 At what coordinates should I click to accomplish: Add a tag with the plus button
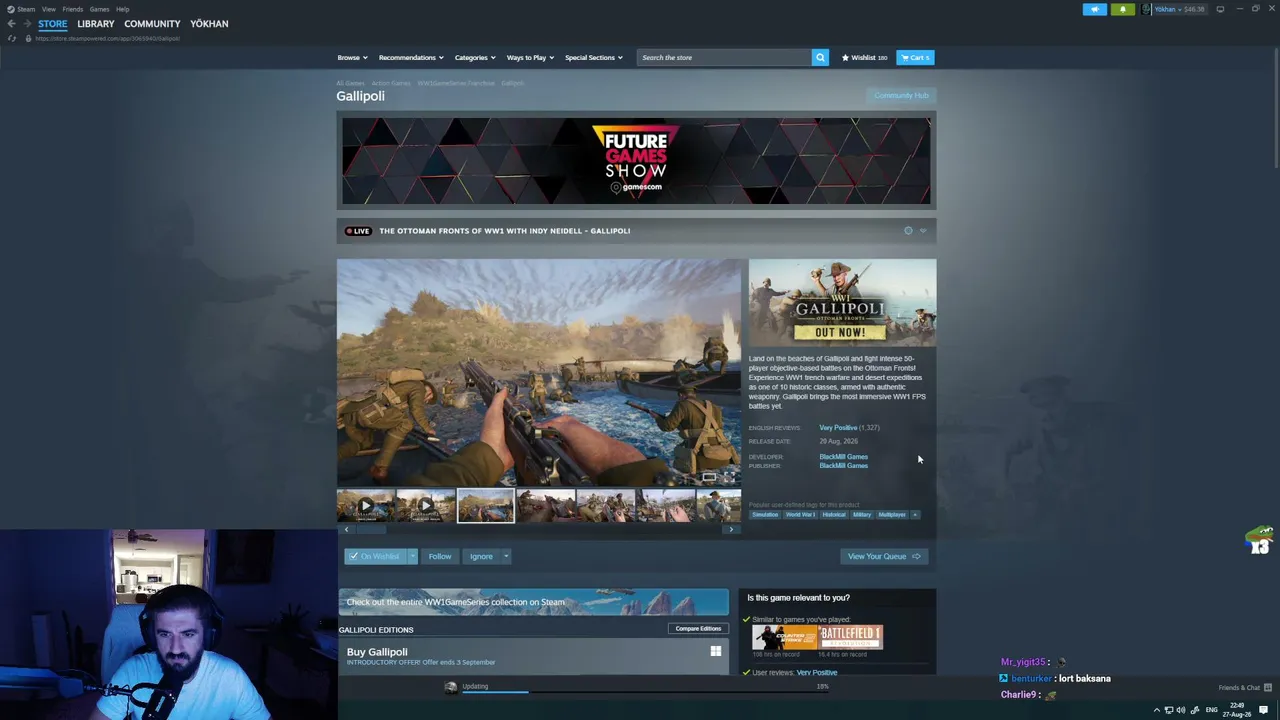tap(915, 515)
